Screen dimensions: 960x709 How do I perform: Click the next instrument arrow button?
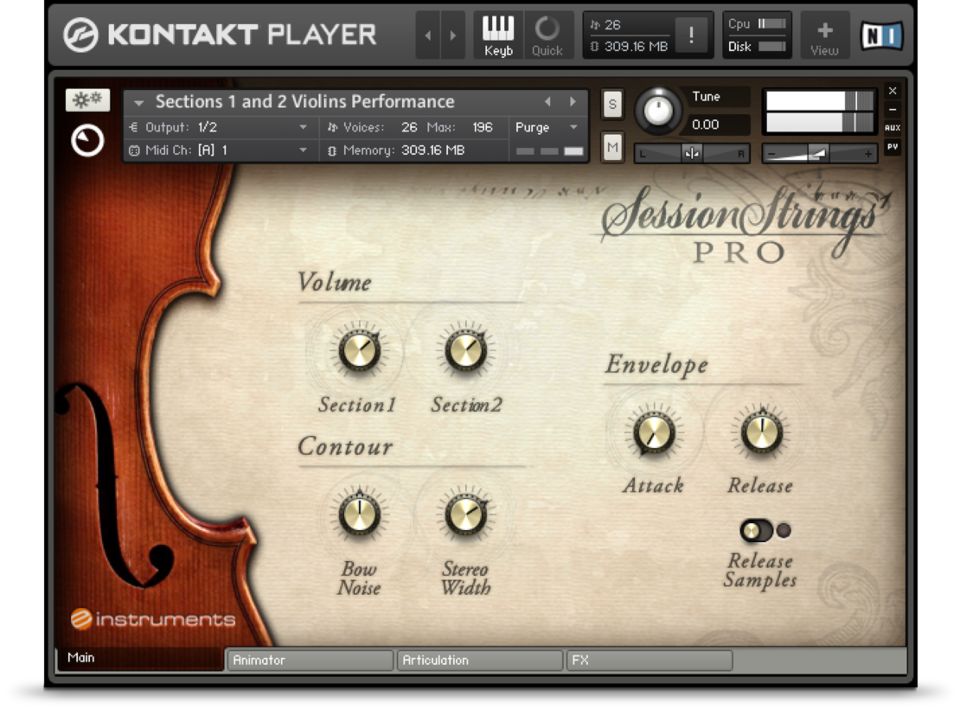click(x=571, y=101)
